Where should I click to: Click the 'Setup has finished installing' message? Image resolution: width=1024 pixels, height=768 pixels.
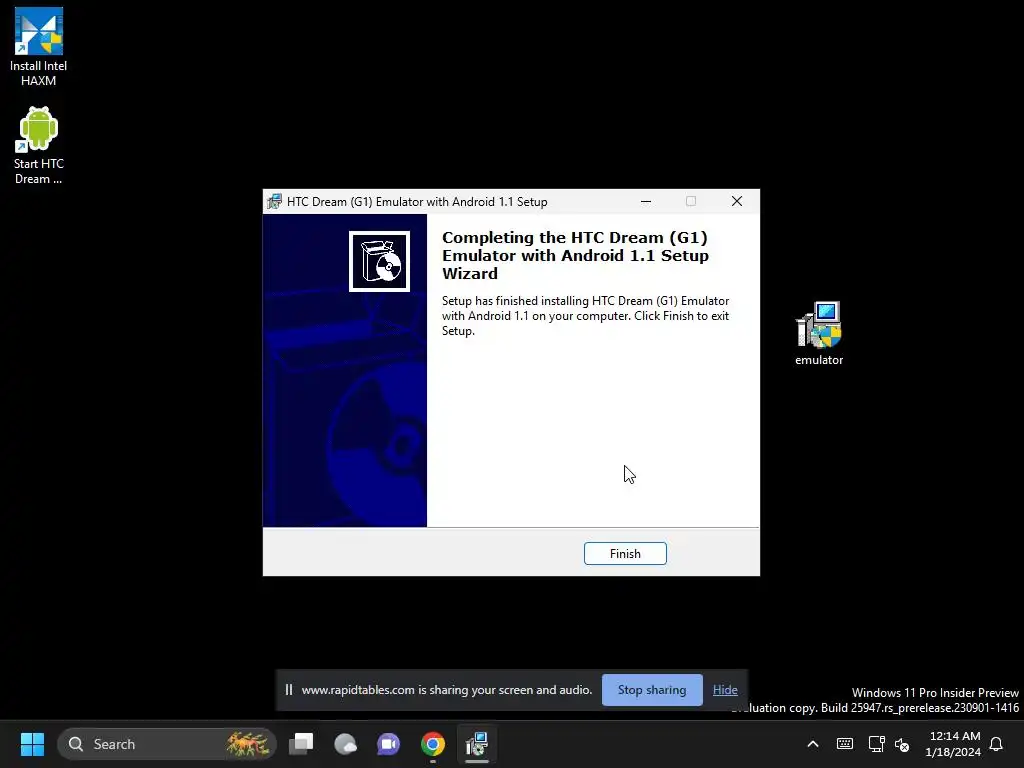585,315
